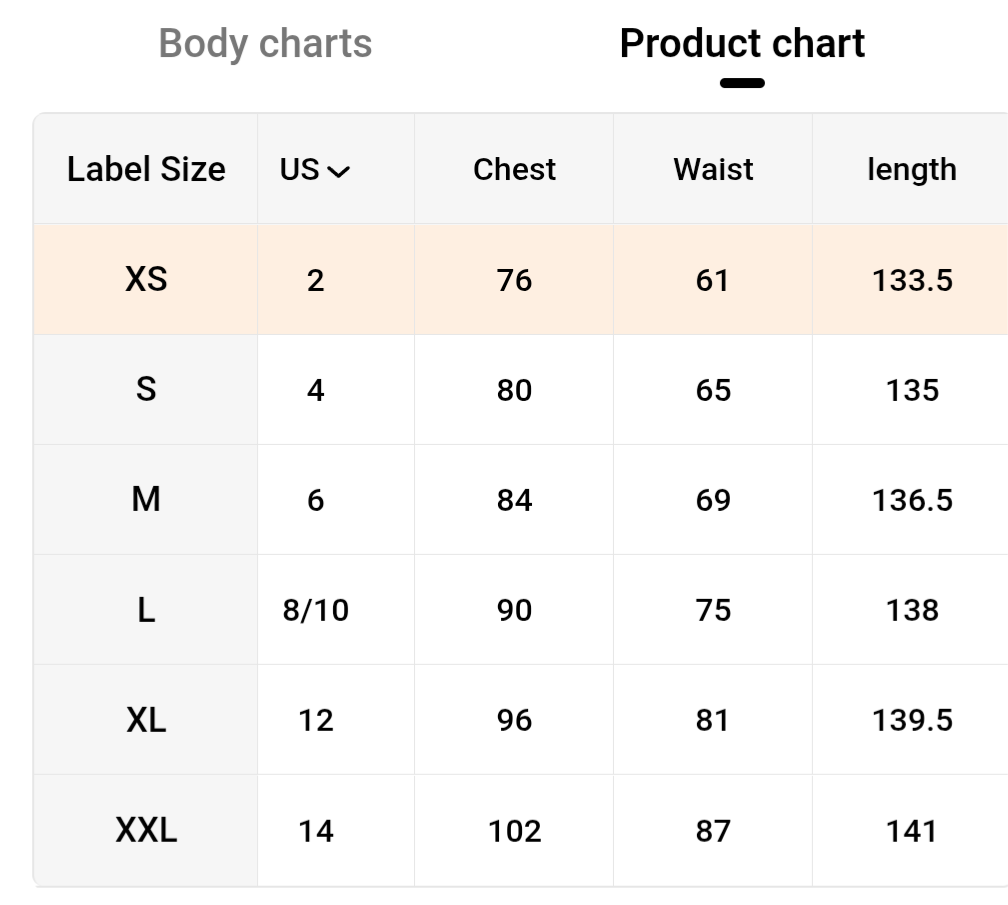Screen dimensions: 1008x905
Task: Open the US size system dropdown
Action: click(315, 170)
